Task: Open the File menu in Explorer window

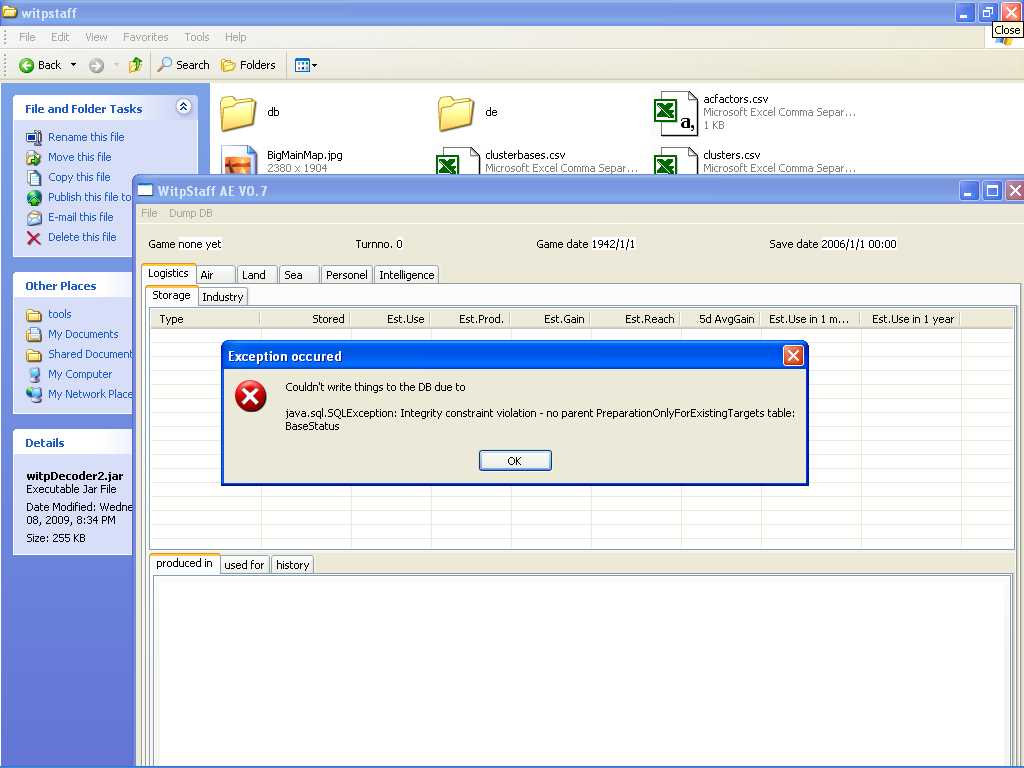Action: [27, 37]
